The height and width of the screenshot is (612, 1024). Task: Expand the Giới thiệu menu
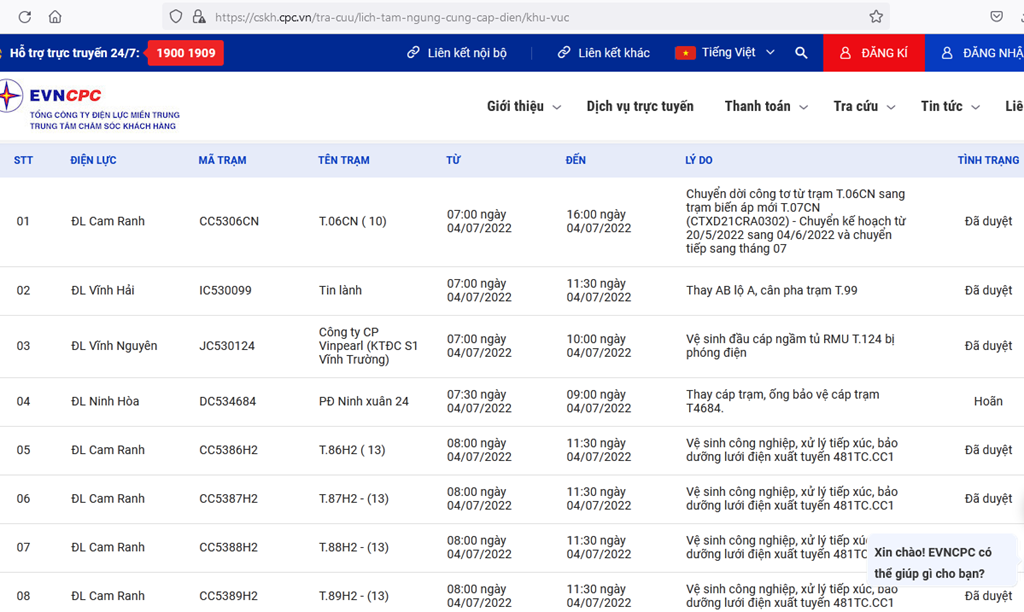[x=523, y=107]
